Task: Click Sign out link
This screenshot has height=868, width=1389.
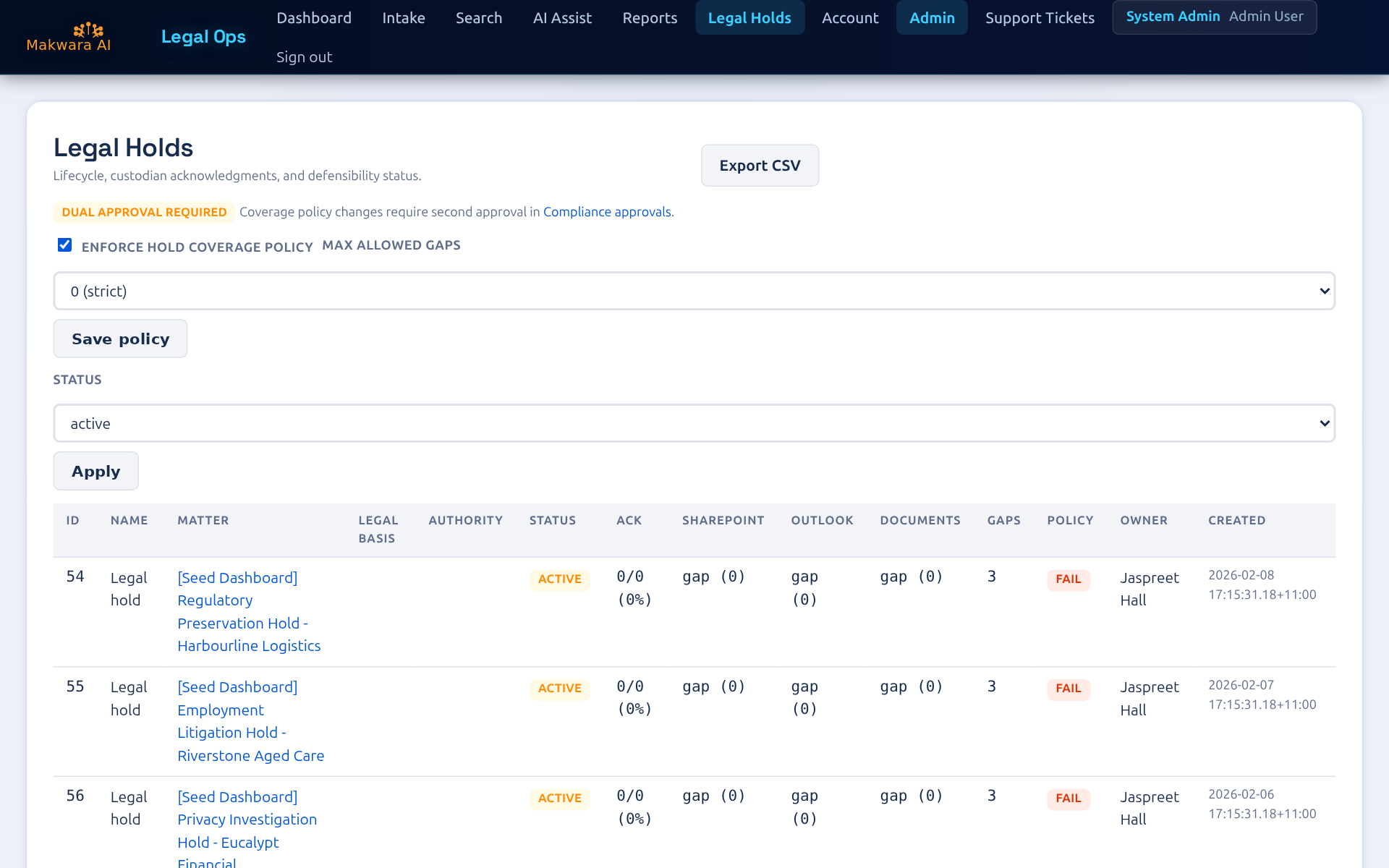Action: [304, 57]
